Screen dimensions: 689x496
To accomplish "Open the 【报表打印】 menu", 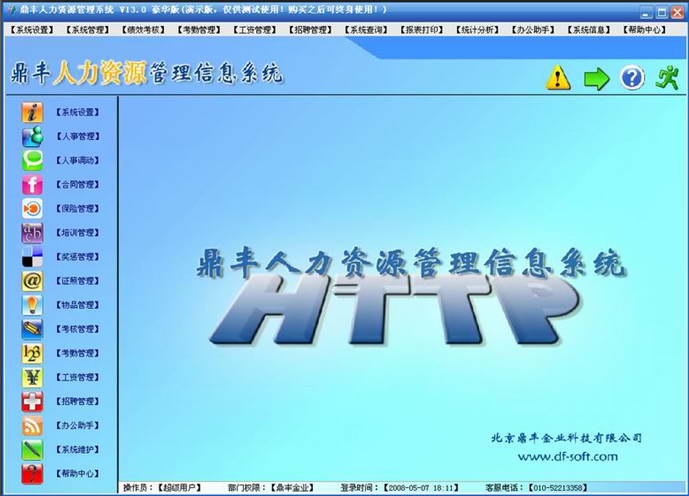I will (x=421, y=30).
